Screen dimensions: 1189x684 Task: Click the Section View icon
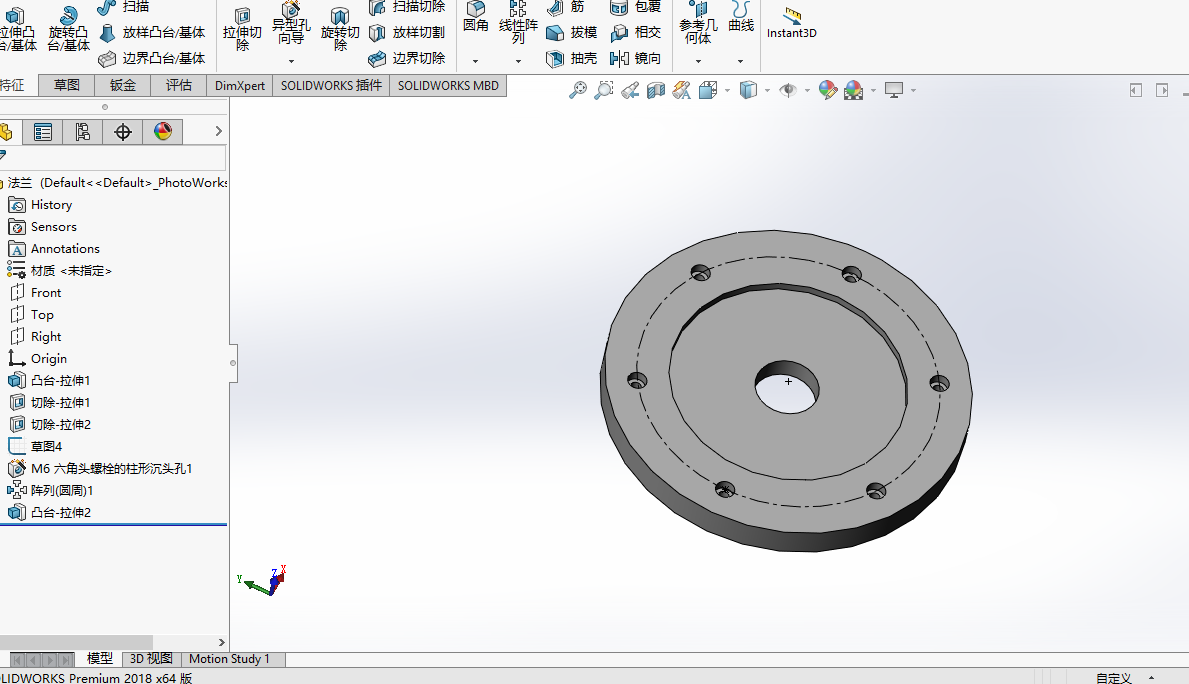coord(656,91)
